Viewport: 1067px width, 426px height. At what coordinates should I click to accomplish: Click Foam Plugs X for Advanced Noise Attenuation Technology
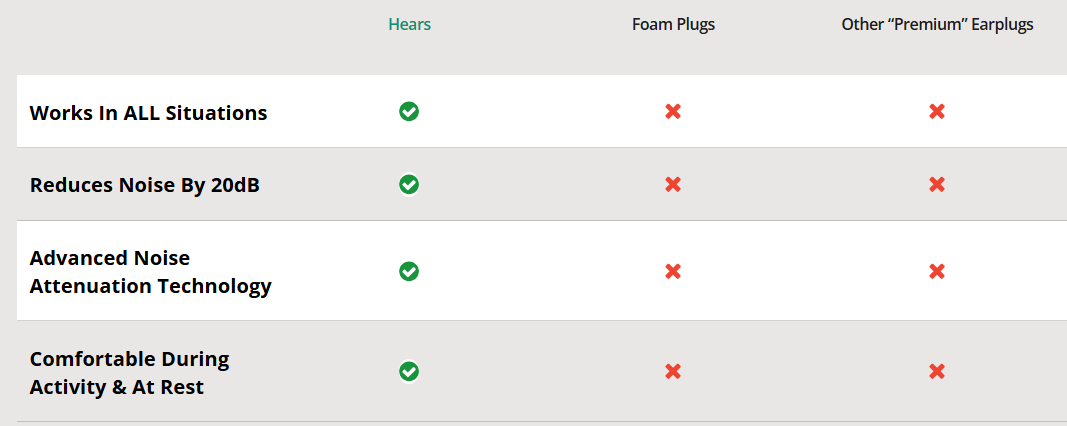coord(673,271)
